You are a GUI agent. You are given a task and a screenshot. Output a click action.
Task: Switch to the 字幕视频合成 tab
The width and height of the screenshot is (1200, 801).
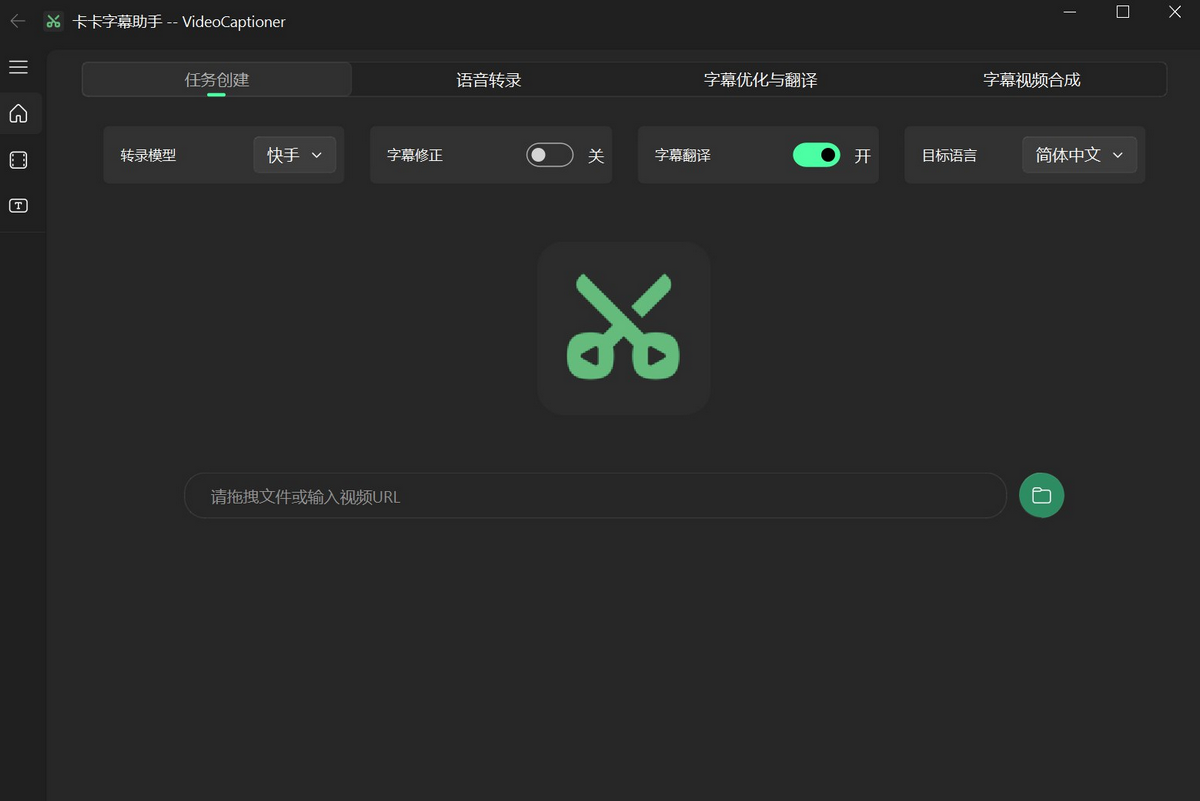1032,80
